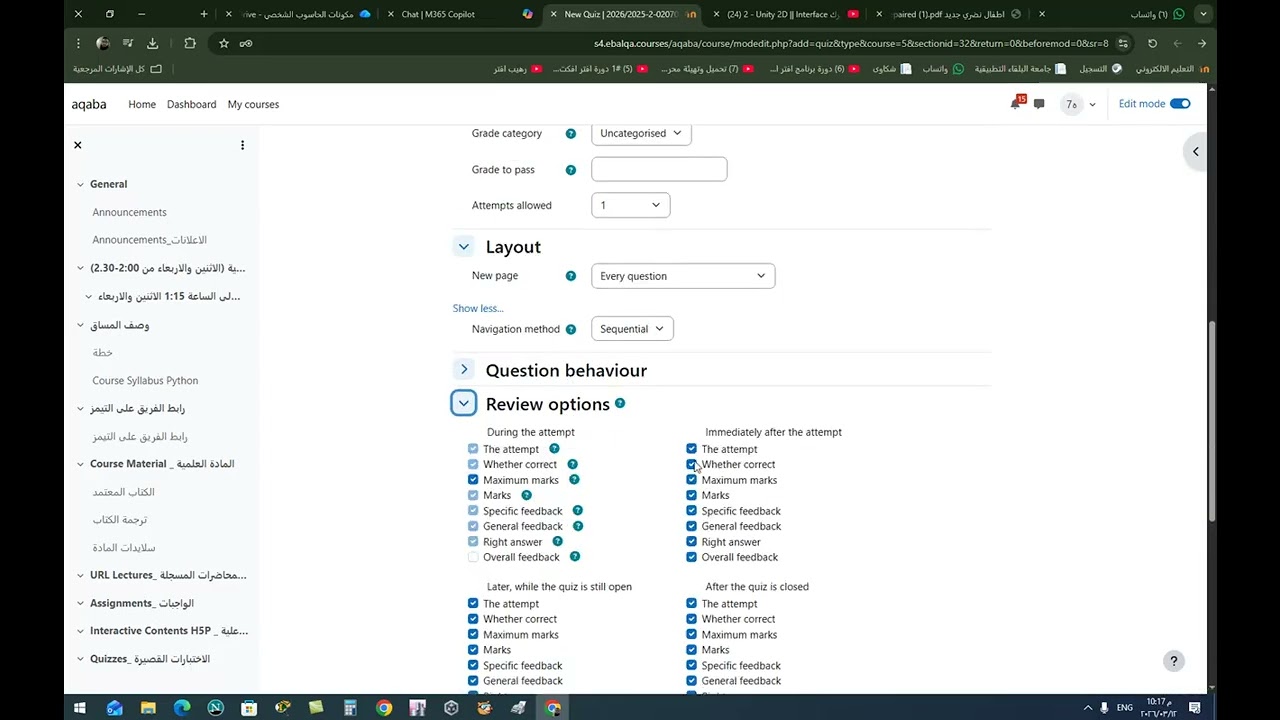Collapse the Layout section
1280x720 pixels.
(x=464, y=246)
